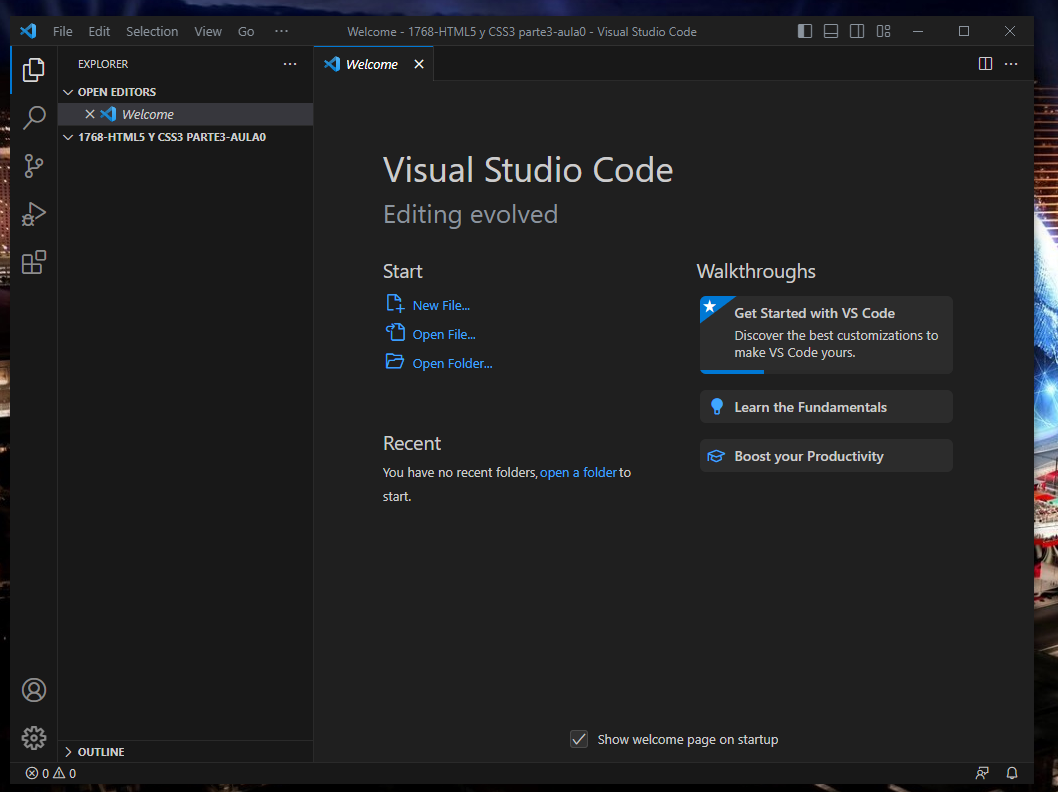Open Boost your Productivity walkthrough
This screenshot has width=1058, height=792.
pos(826,456)
